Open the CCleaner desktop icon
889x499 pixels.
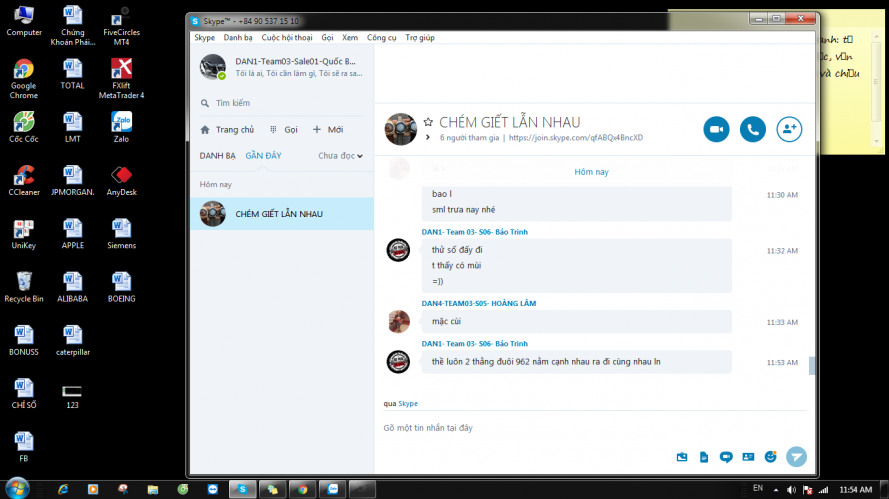[x=24, y=180]
